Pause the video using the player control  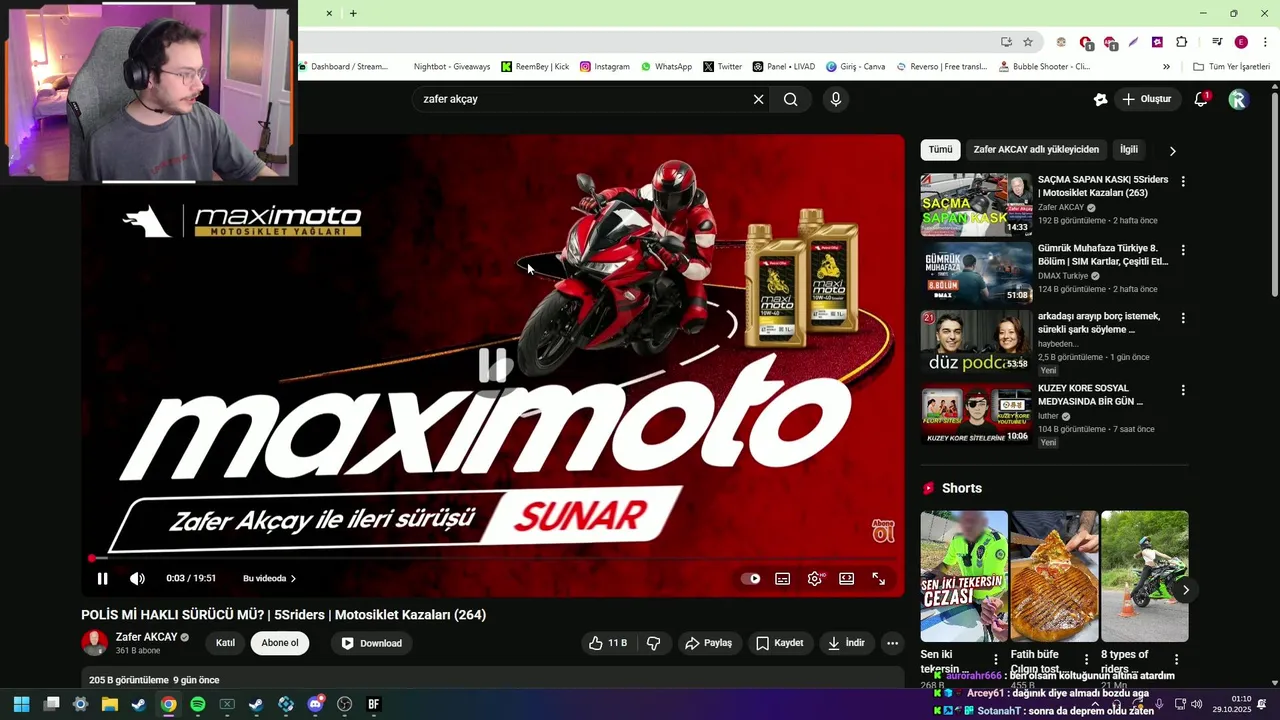102,578
